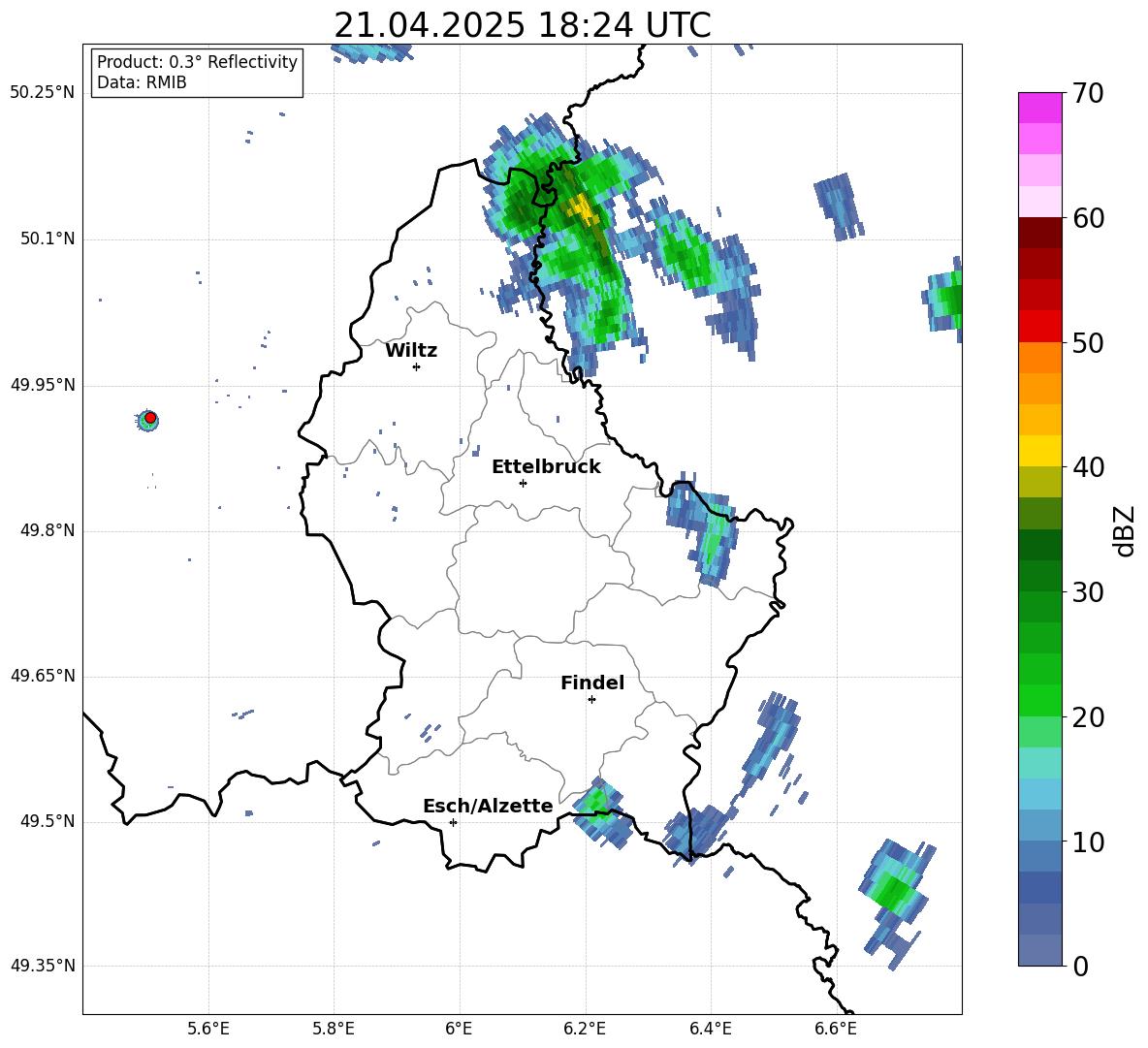Click the bright green 20 dBZ colorbar segment
Viewport: 1148px width, 1048px height.
click(1039, 700)
